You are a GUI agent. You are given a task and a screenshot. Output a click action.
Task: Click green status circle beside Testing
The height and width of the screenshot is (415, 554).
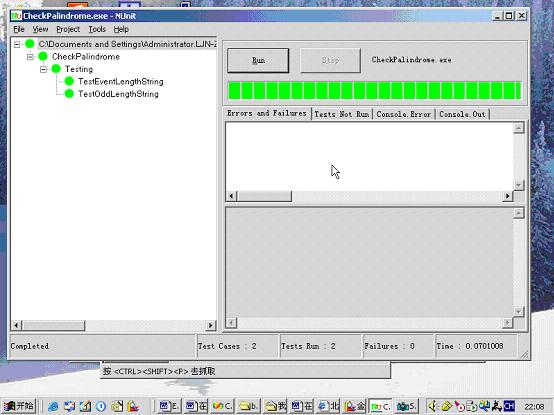click(56, 69)
